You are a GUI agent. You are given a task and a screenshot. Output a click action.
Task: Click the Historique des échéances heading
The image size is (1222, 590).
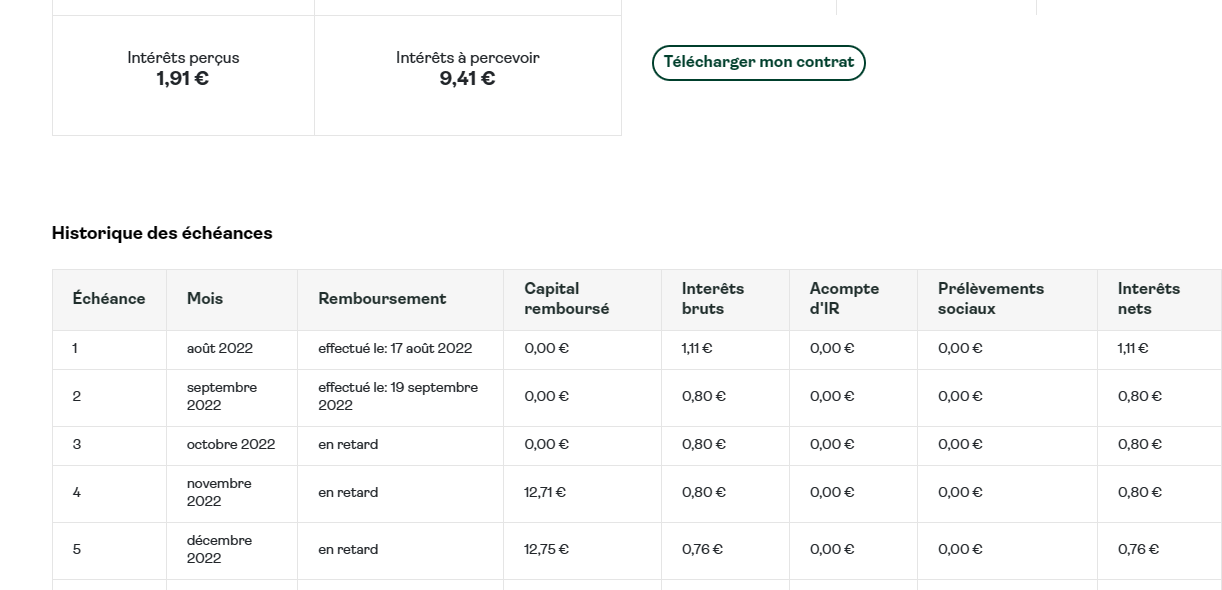click(x=162, y=233)
